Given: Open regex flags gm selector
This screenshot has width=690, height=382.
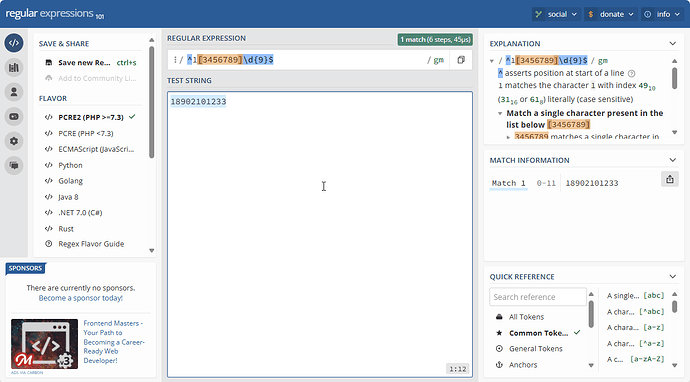Looking at the screenshot, I should click(436, 60).
